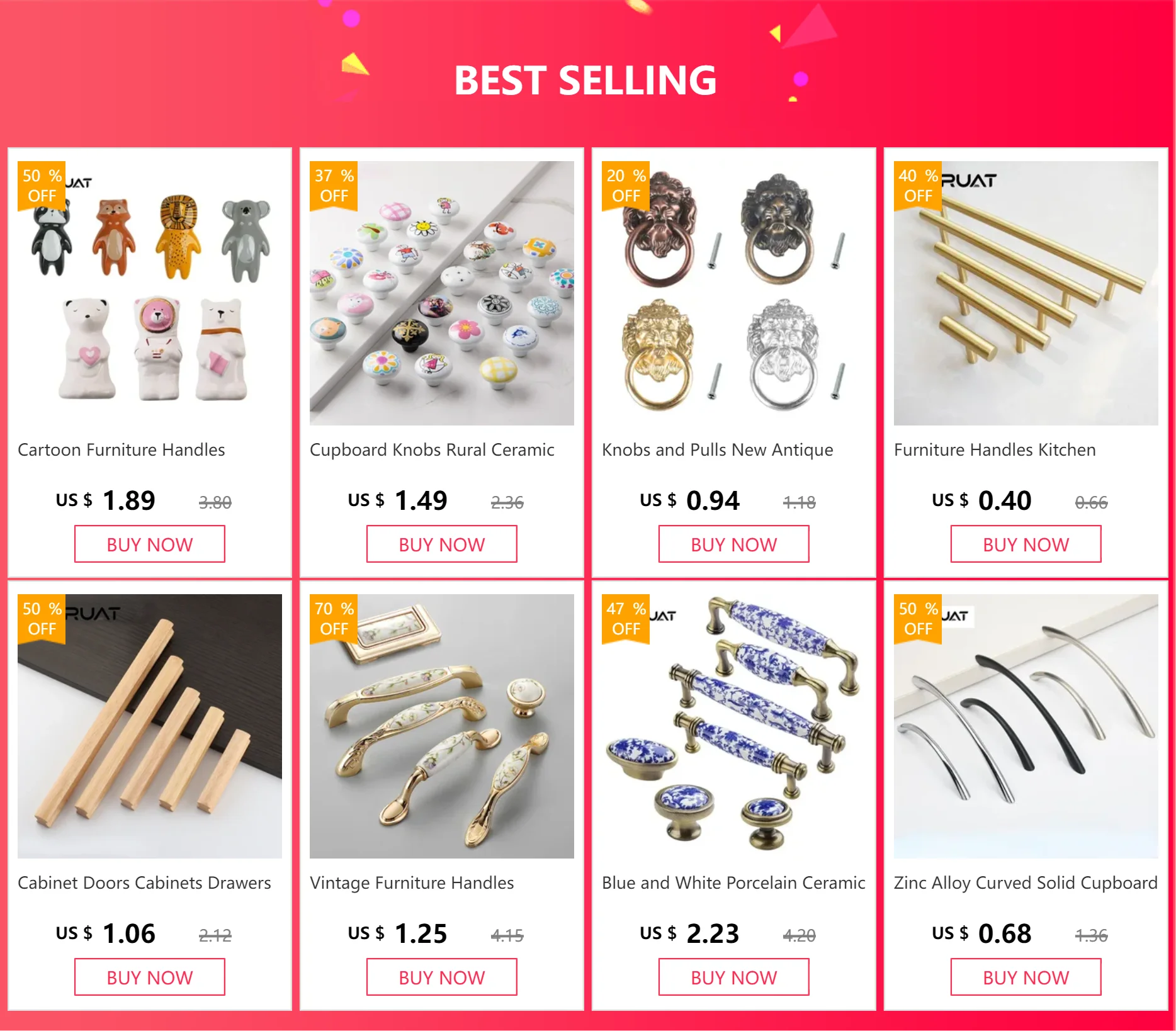
Task: Open the ceramic cupboard knobs product image
Action: coord(442,293)
